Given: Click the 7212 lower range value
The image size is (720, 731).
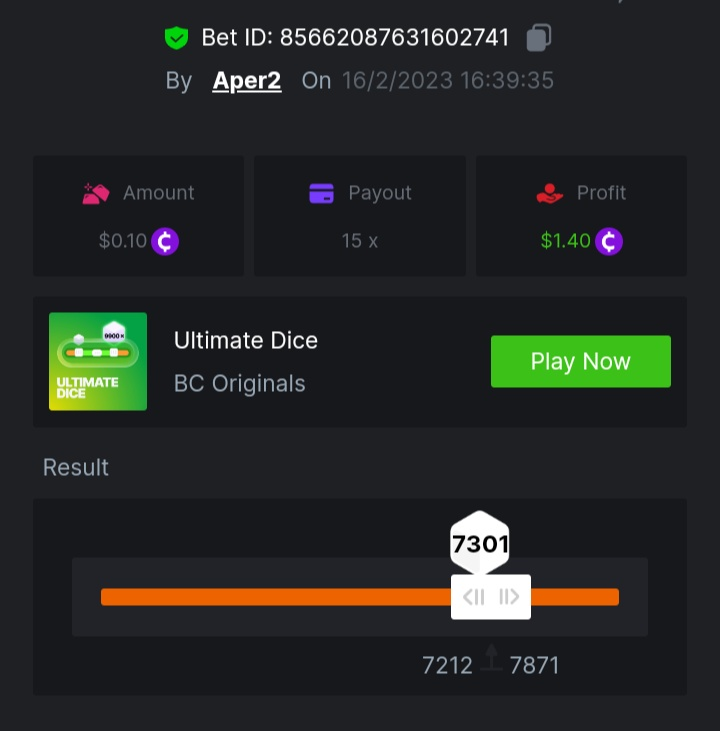Looking at the screenshot, I should [x=447, y=665].
